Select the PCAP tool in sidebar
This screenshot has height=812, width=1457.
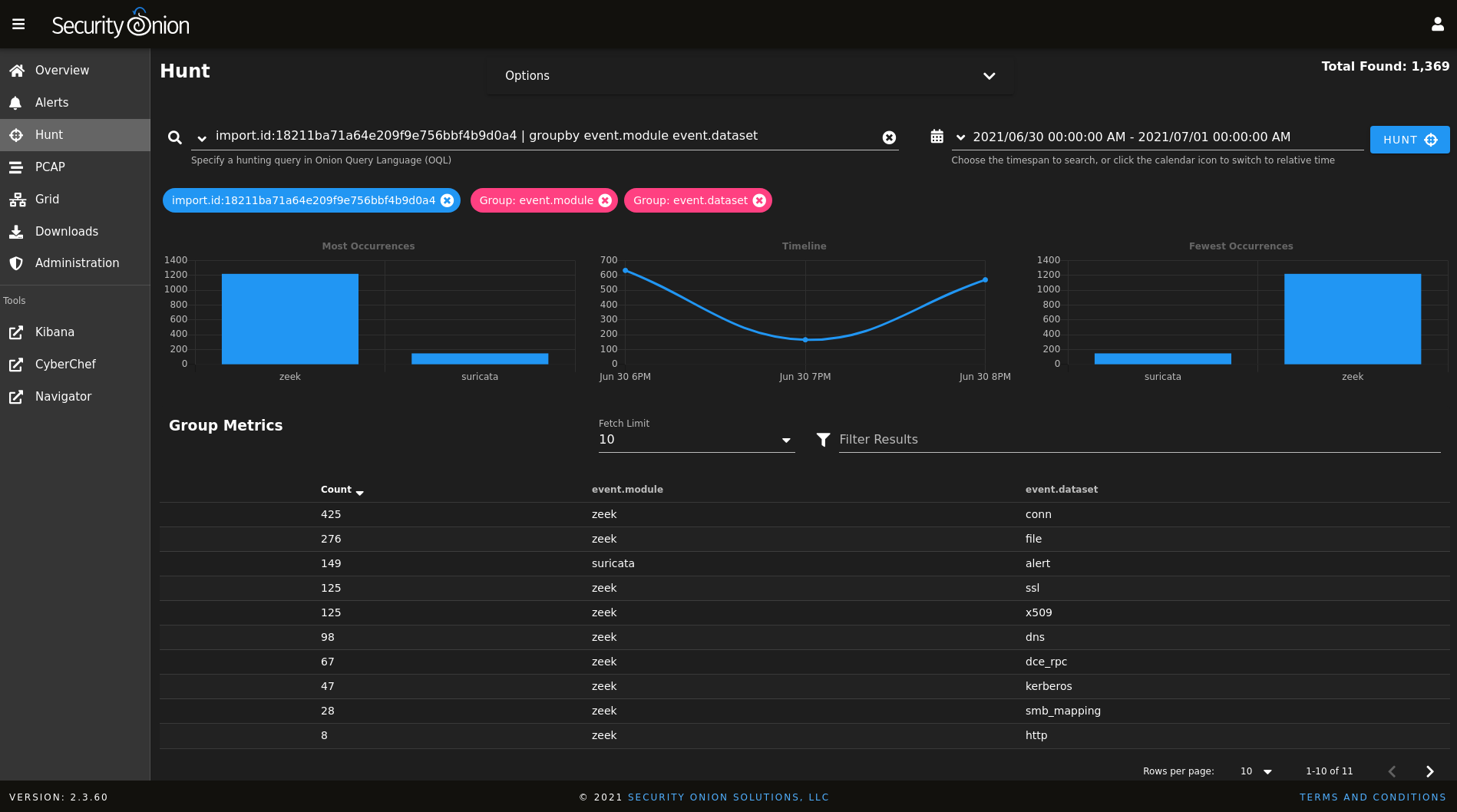coord(50,167)
